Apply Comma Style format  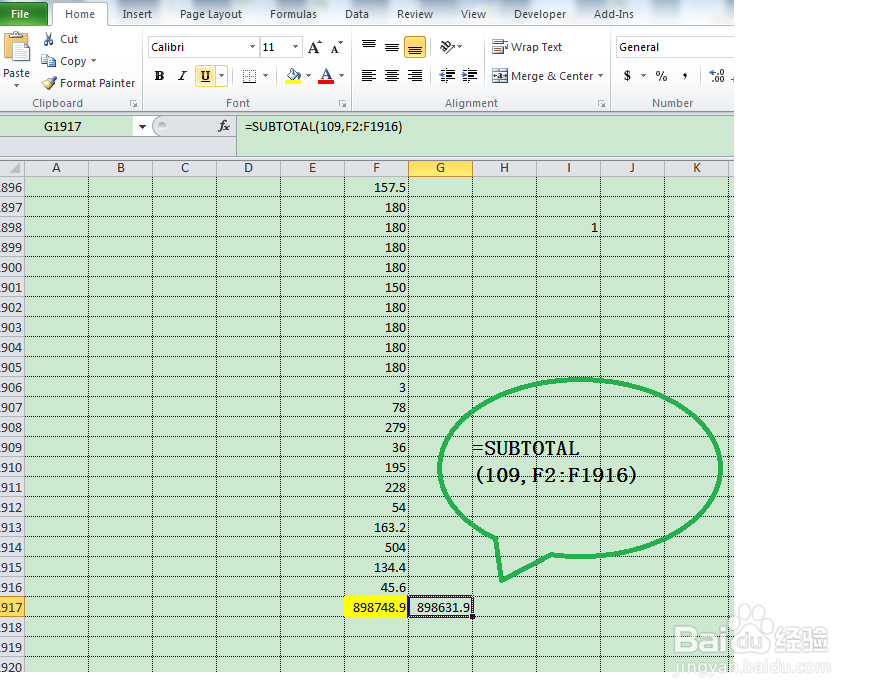(684, 76)
